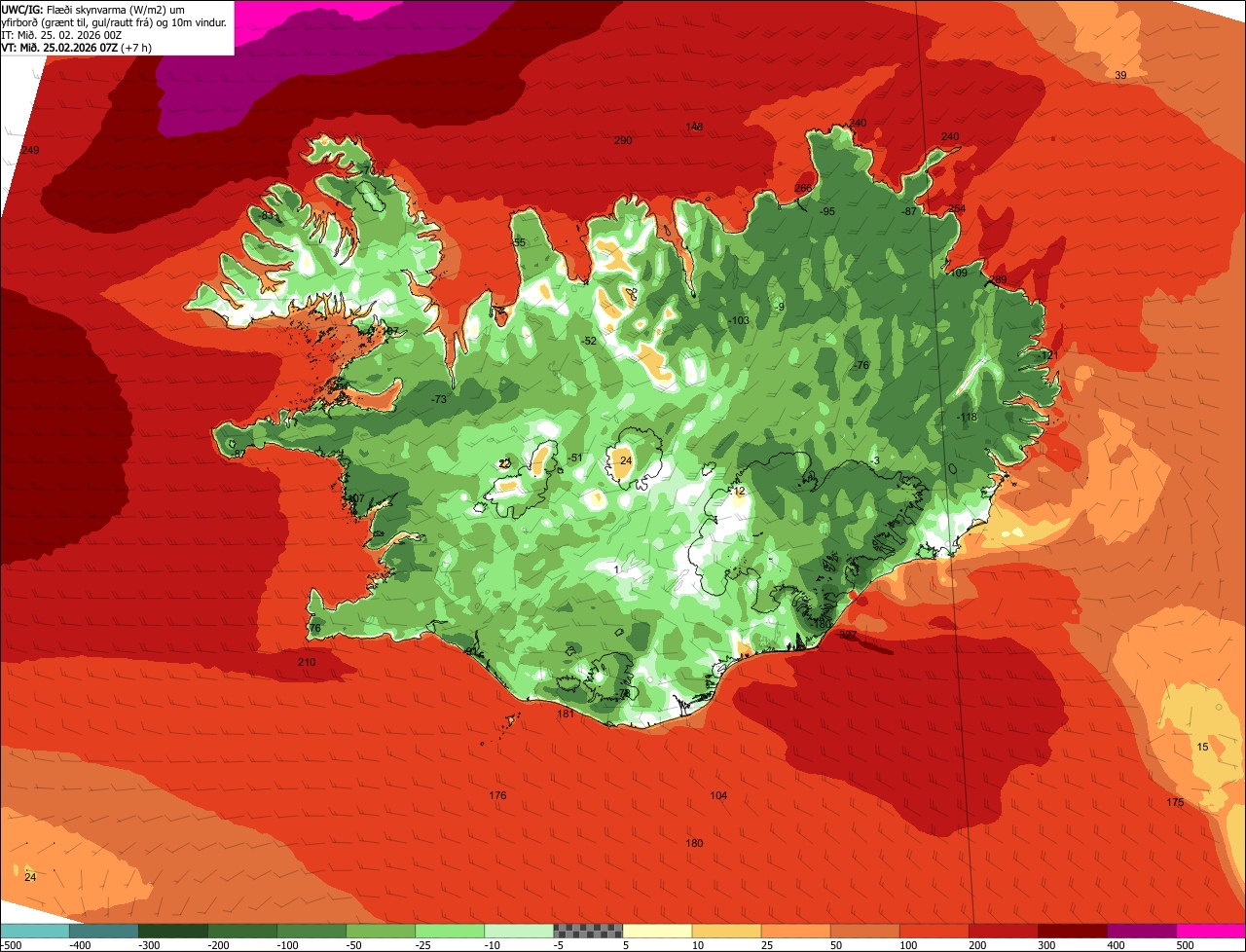This screenshot has height=952, width=1246.
Task: Click the red-orange 100 to 200 swatch
Action: pyautogui.click(x=934, y=931)
